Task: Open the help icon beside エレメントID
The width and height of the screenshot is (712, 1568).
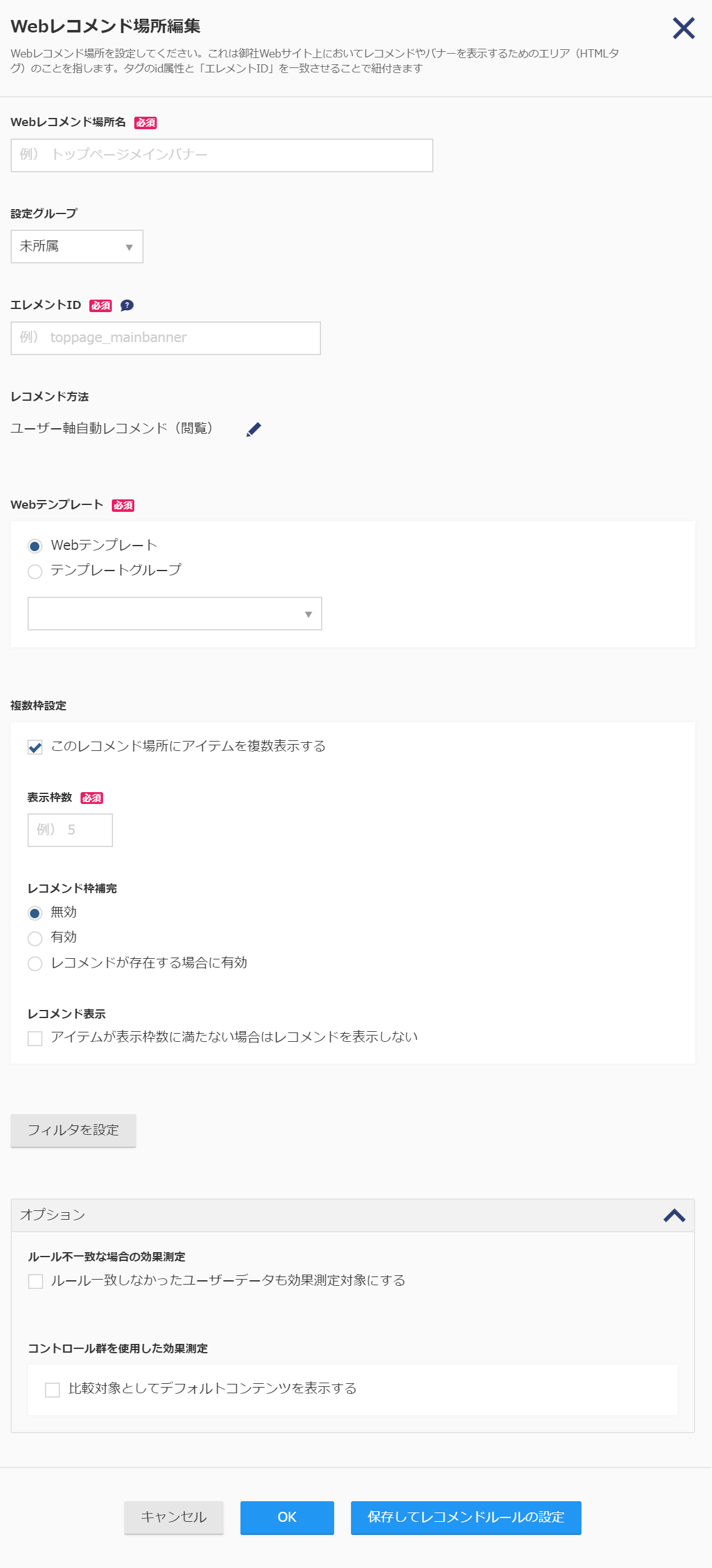Action: click(x=127, y=305)
